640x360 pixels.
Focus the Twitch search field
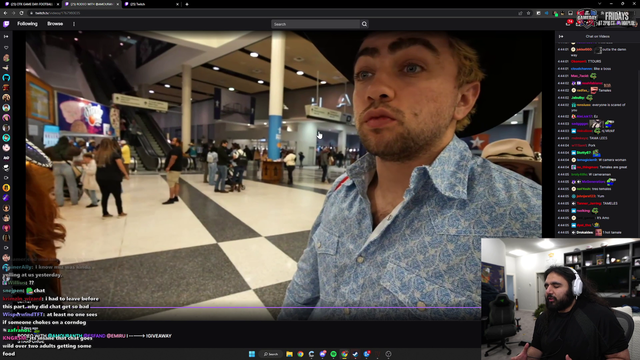click(316, 24)
